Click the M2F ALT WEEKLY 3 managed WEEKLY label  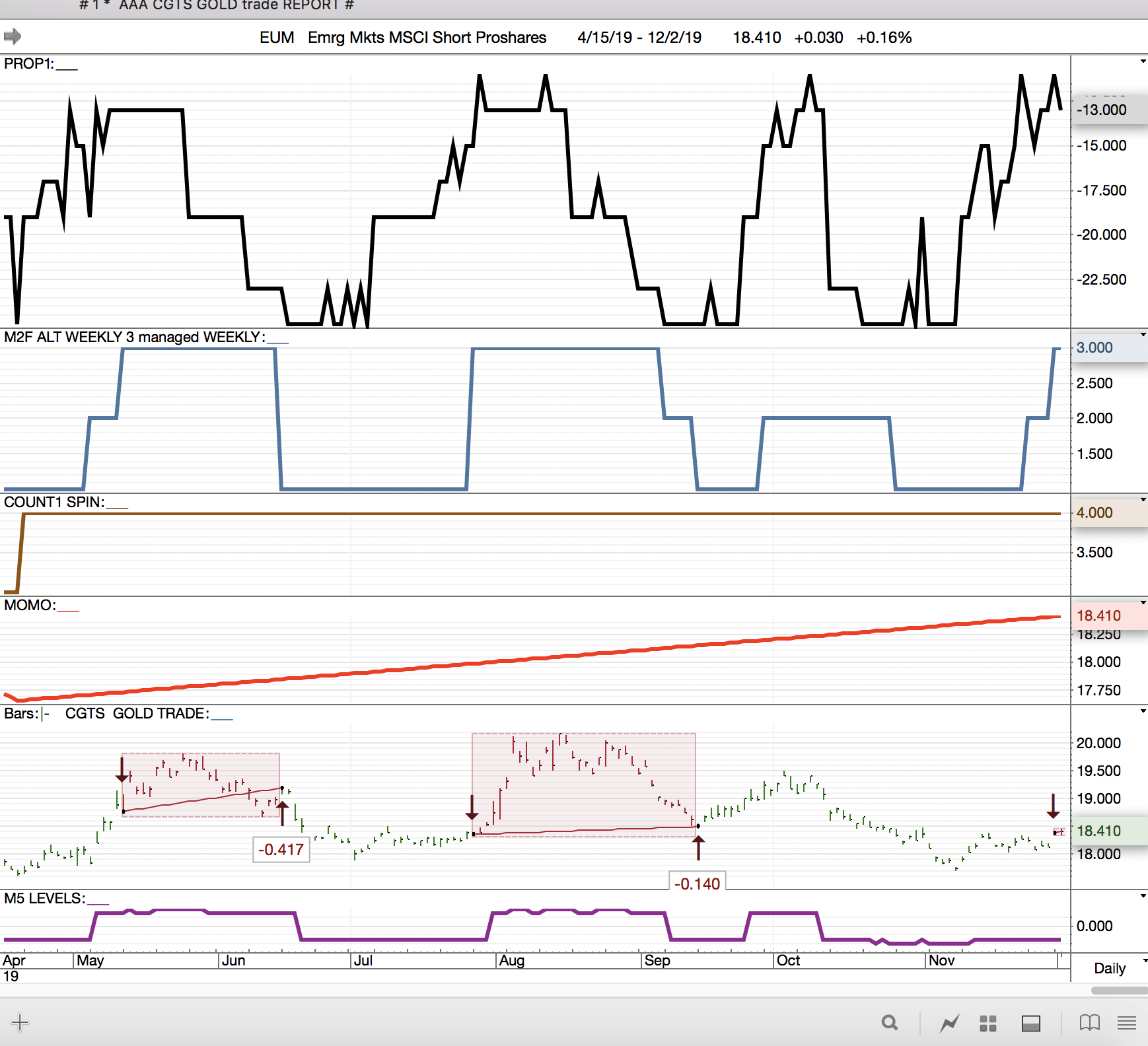135,337
